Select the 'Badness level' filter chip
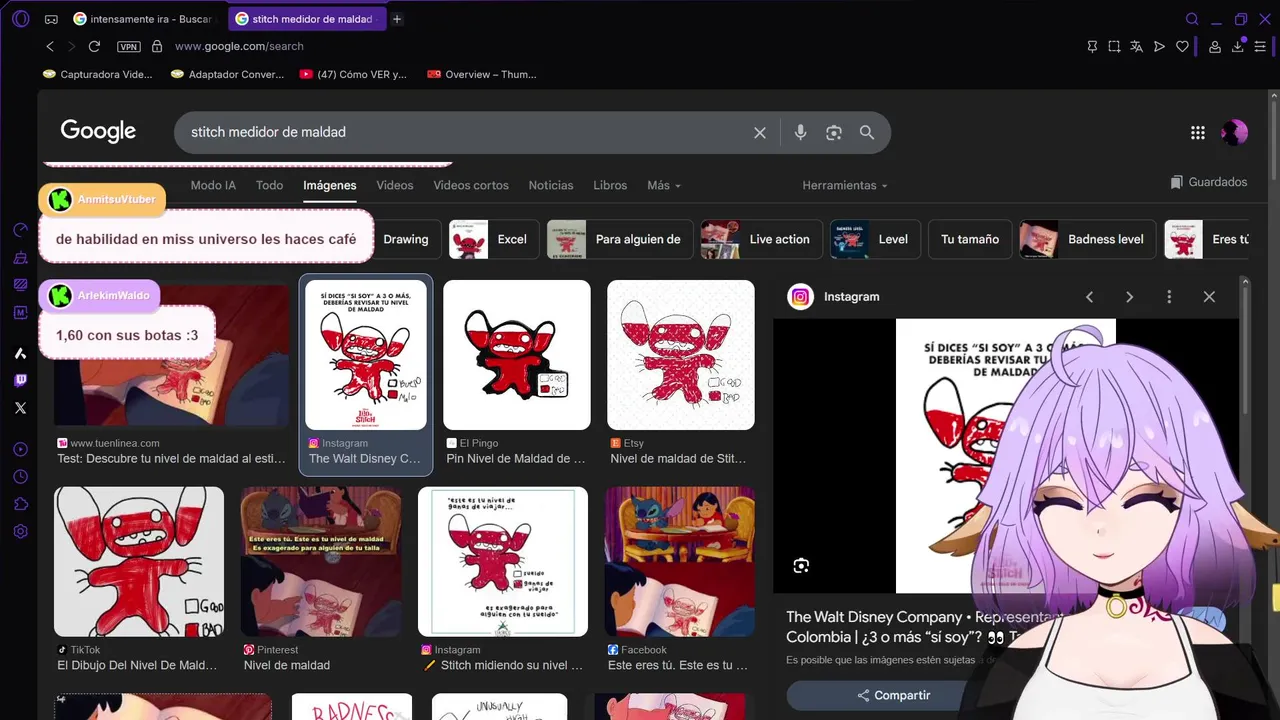Screen dimensions: 1280x720 pos(1088,239)
